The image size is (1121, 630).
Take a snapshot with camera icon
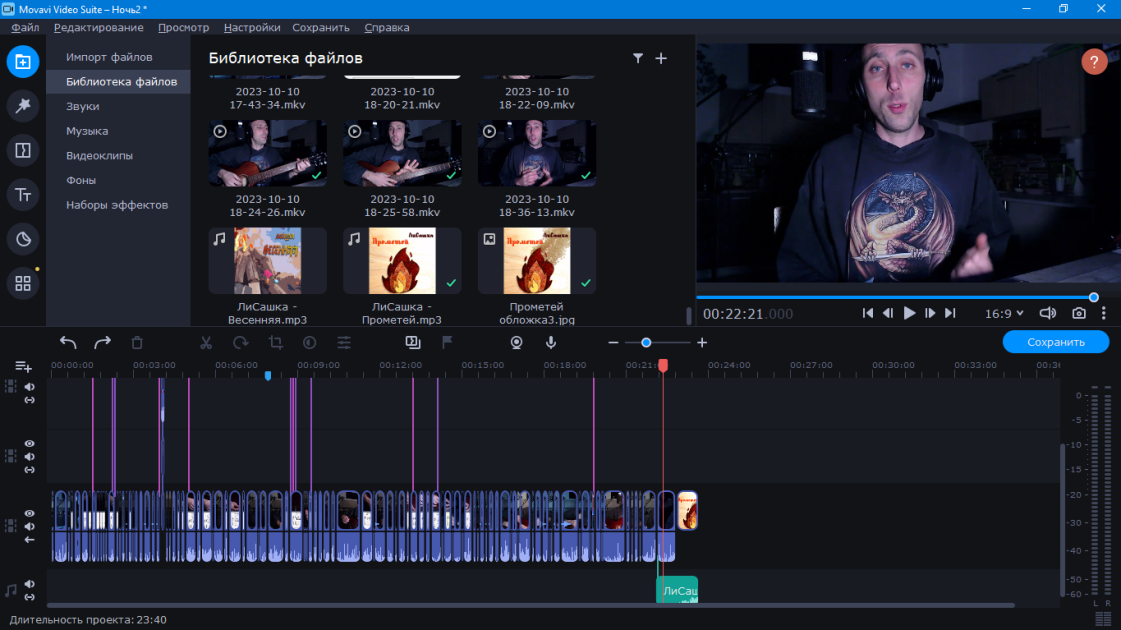pos(1079,313)
